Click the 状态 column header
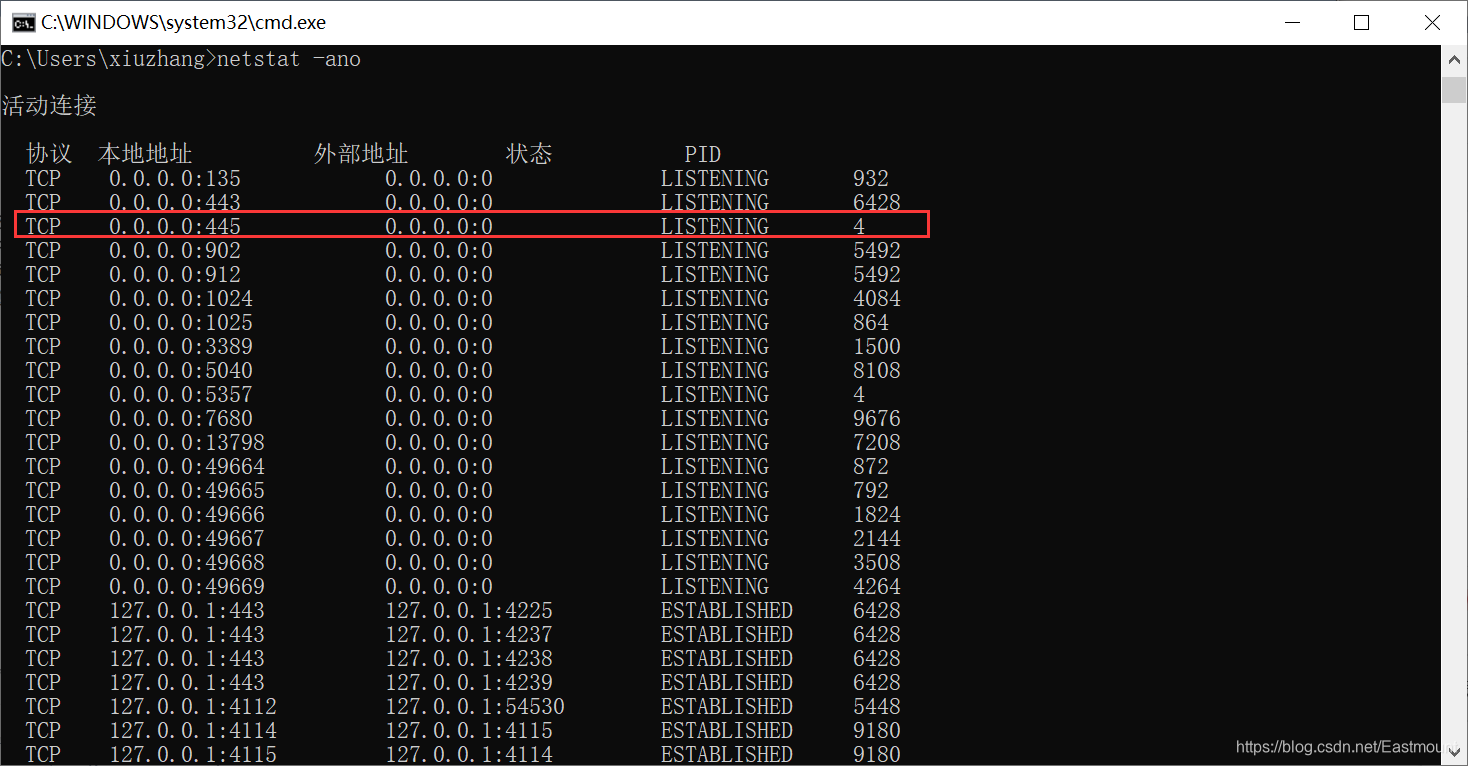 pos(529,154)
